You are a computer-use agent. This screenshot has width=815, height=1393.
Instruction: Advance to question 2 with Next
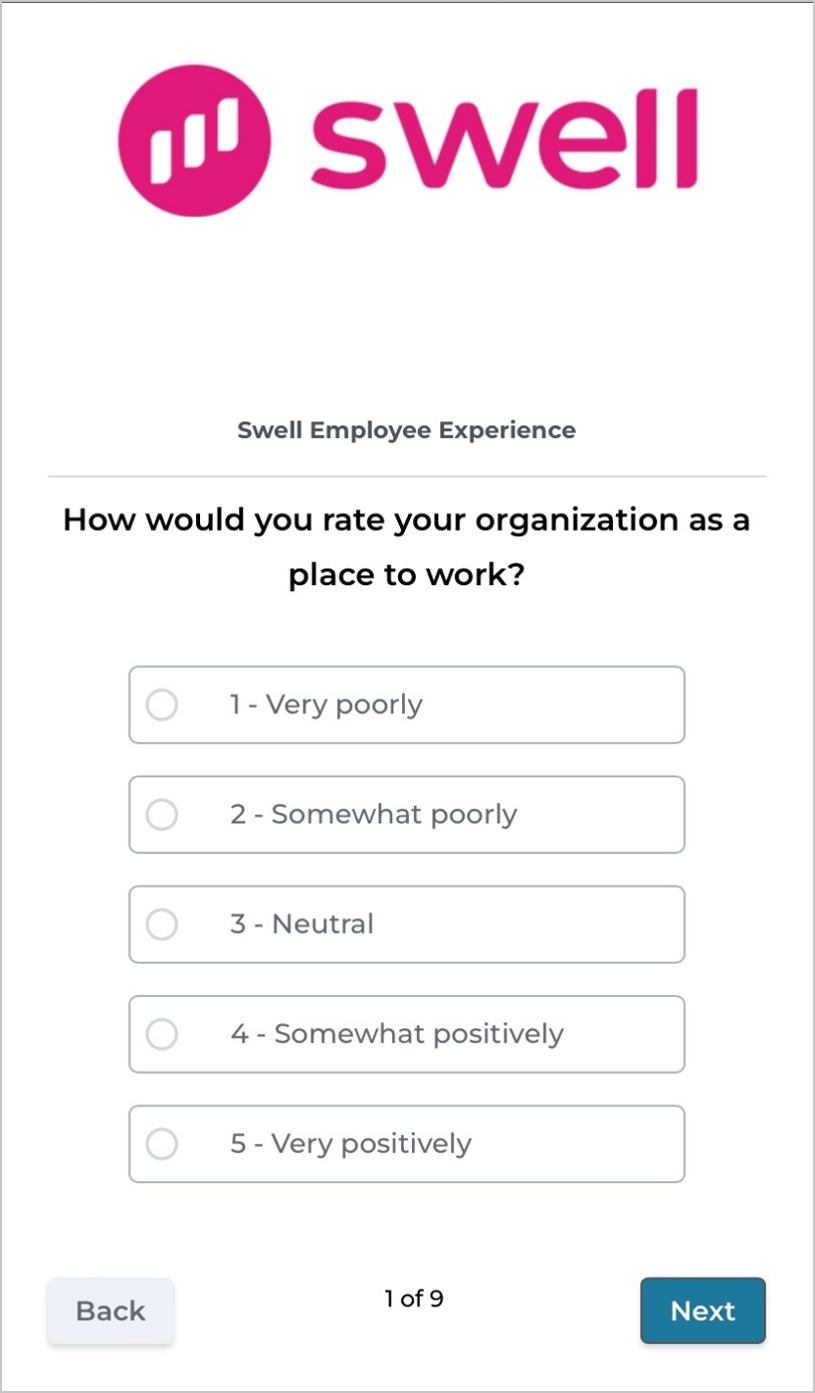[x=702, y=1310]
